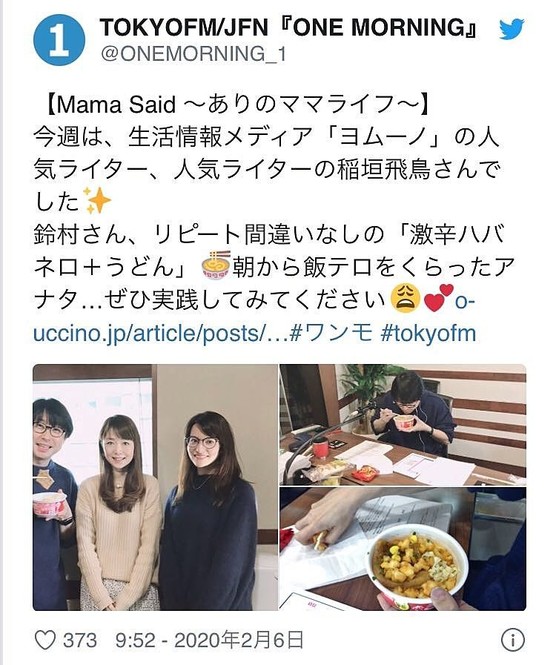Viewport: 556px width, 665px height.
Task: Click the Mama Said title text
Action: click(237, 104)
